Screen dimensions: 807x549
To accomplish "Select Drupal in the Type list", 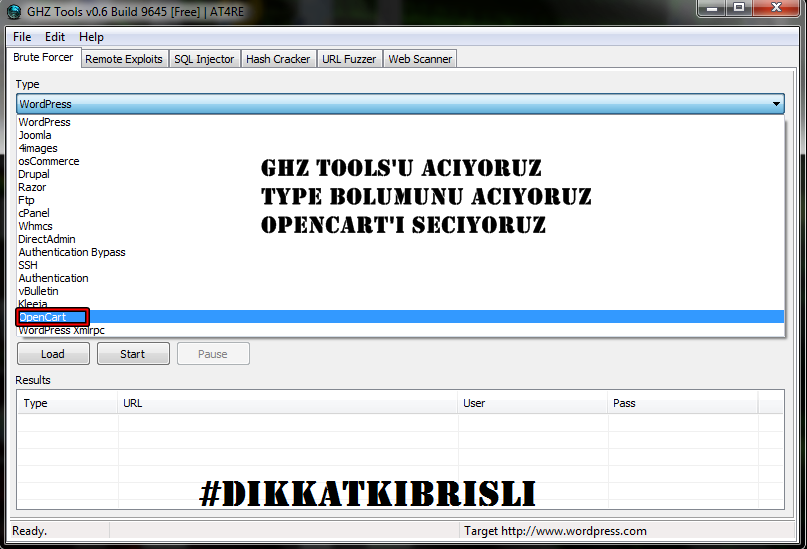I will click(401, 174).
